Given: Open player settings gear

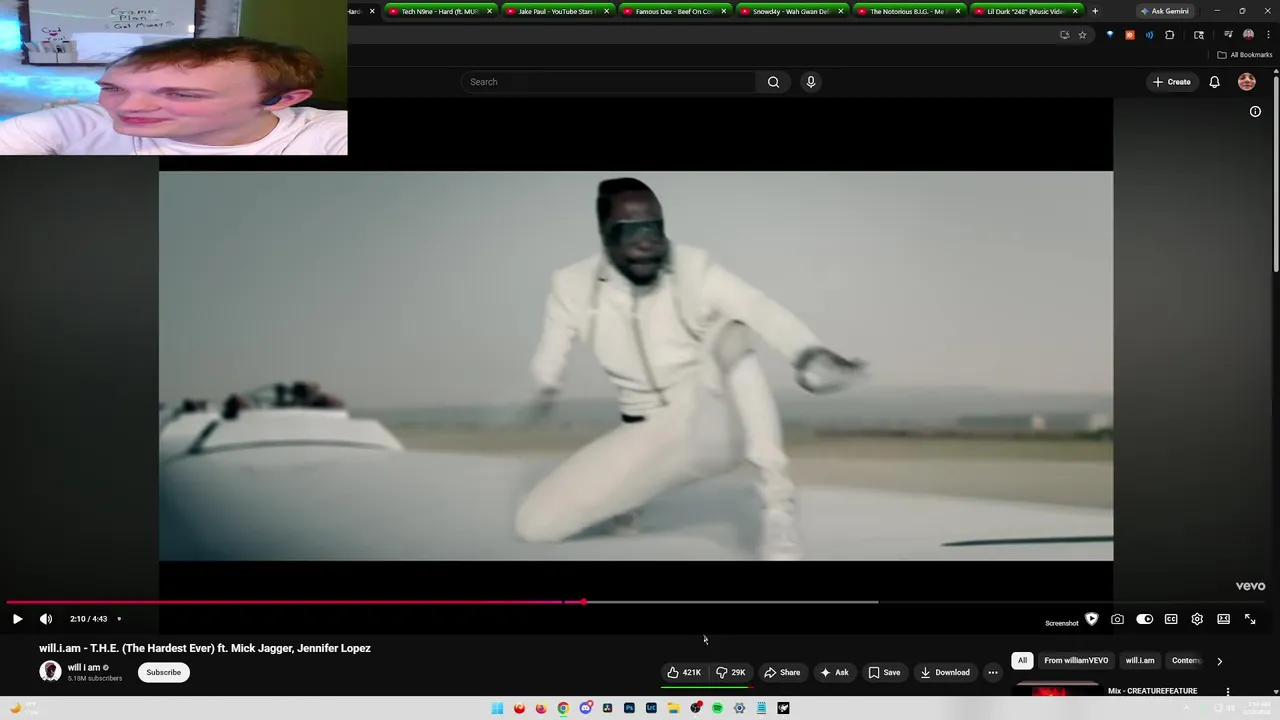Looking at the screenshot, I should coord(1197,619).
